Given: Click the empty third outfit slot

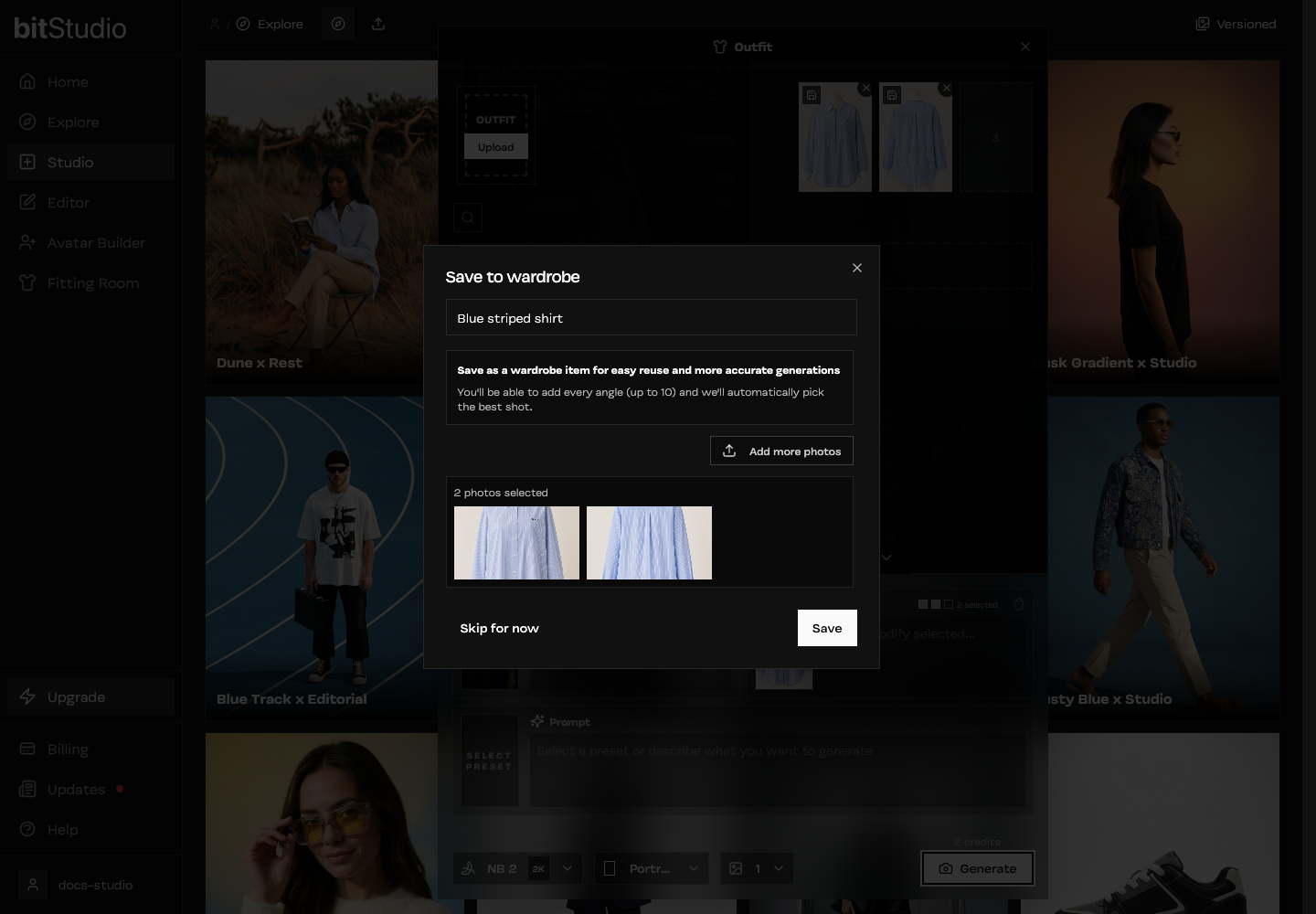Looking at the screenshot, I should tap(996, 137).
